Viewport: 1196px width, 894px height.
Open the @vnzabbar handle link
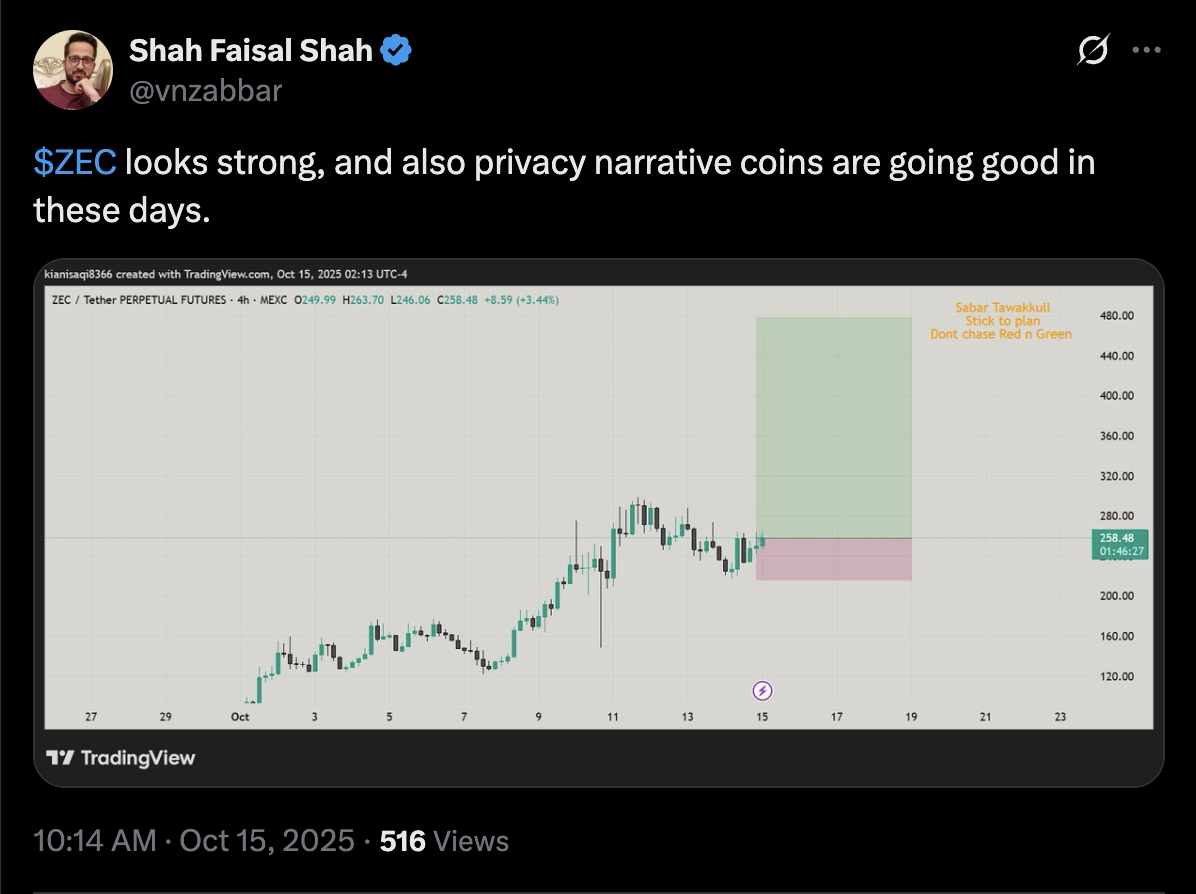pyautogui.click(x=205, y=91)
